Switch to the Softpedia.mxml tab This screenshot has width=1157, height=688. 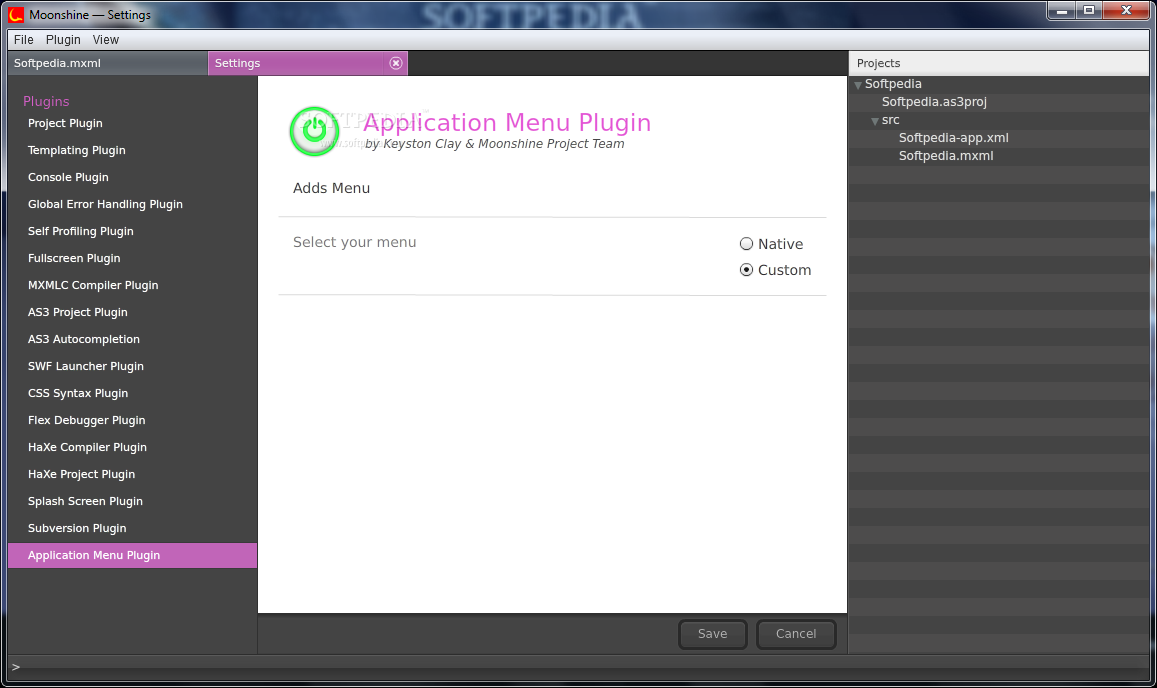click(108, 63)
